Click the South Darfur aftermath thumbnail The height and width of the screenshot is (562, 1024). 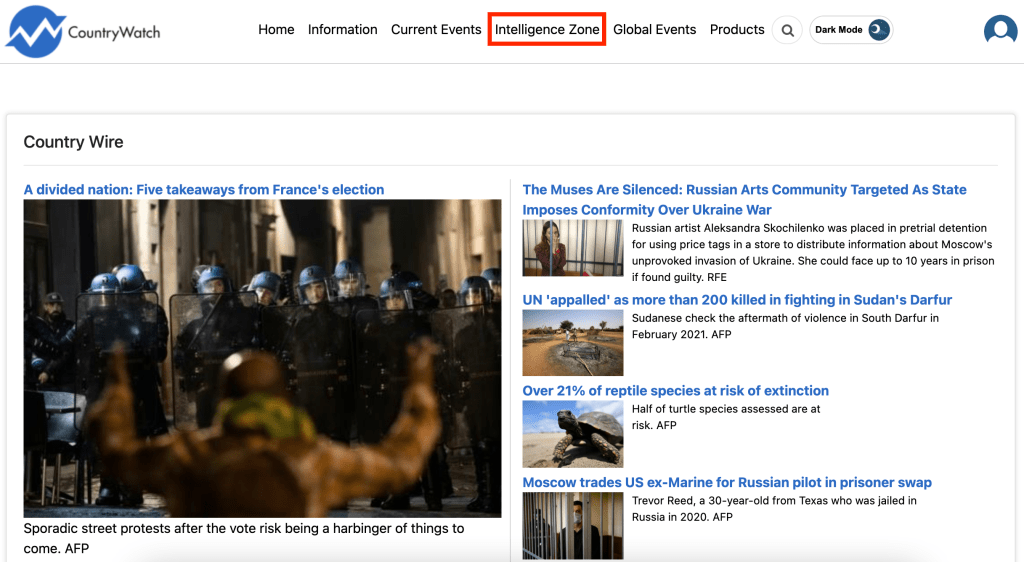point(573,343)
